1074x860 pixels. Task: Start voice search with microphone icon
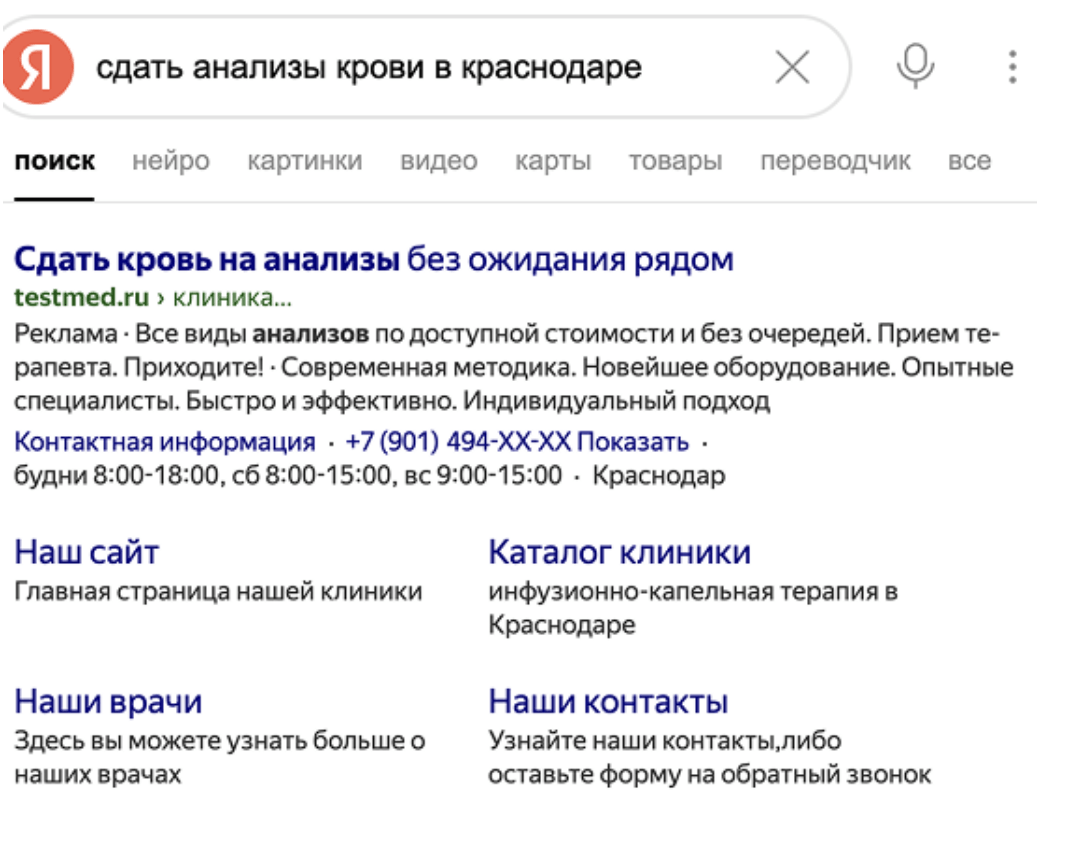click(x=915, y=67)
